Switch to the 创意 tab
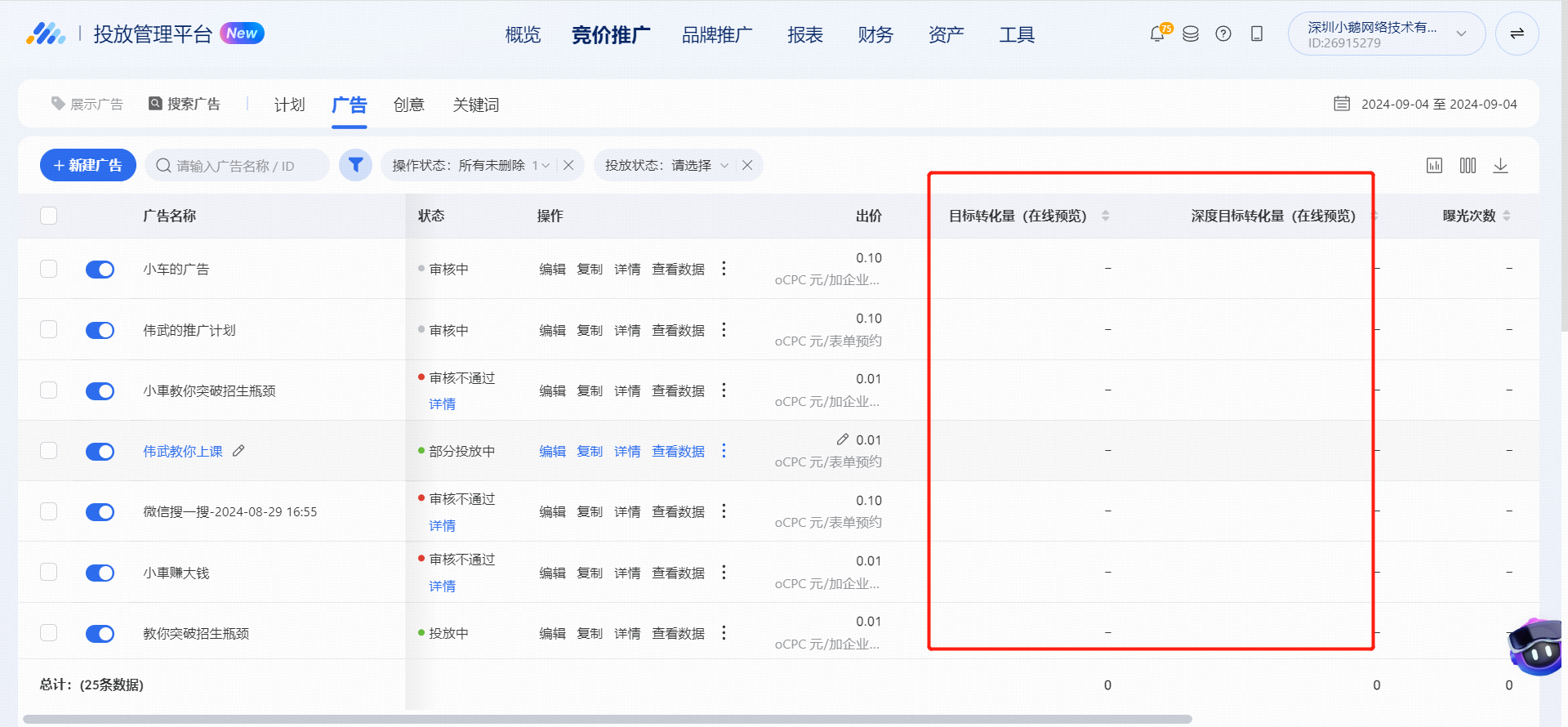 409,105
